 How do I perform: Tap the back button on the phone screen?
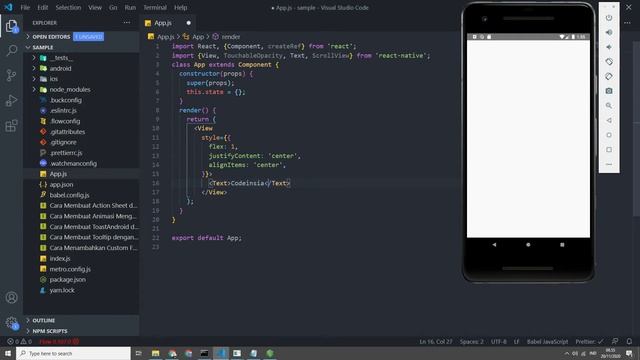[x=494, y=245]
